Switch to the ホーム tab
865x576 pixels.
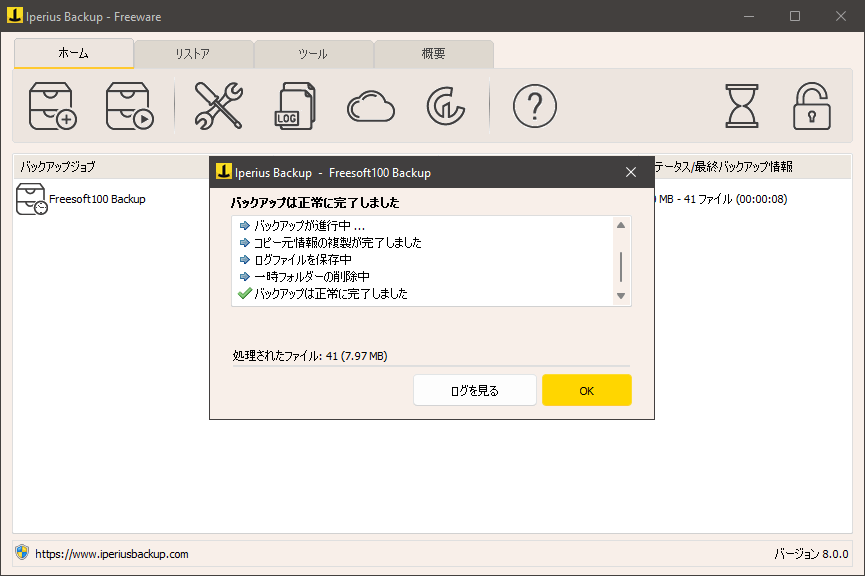point(73,54)
